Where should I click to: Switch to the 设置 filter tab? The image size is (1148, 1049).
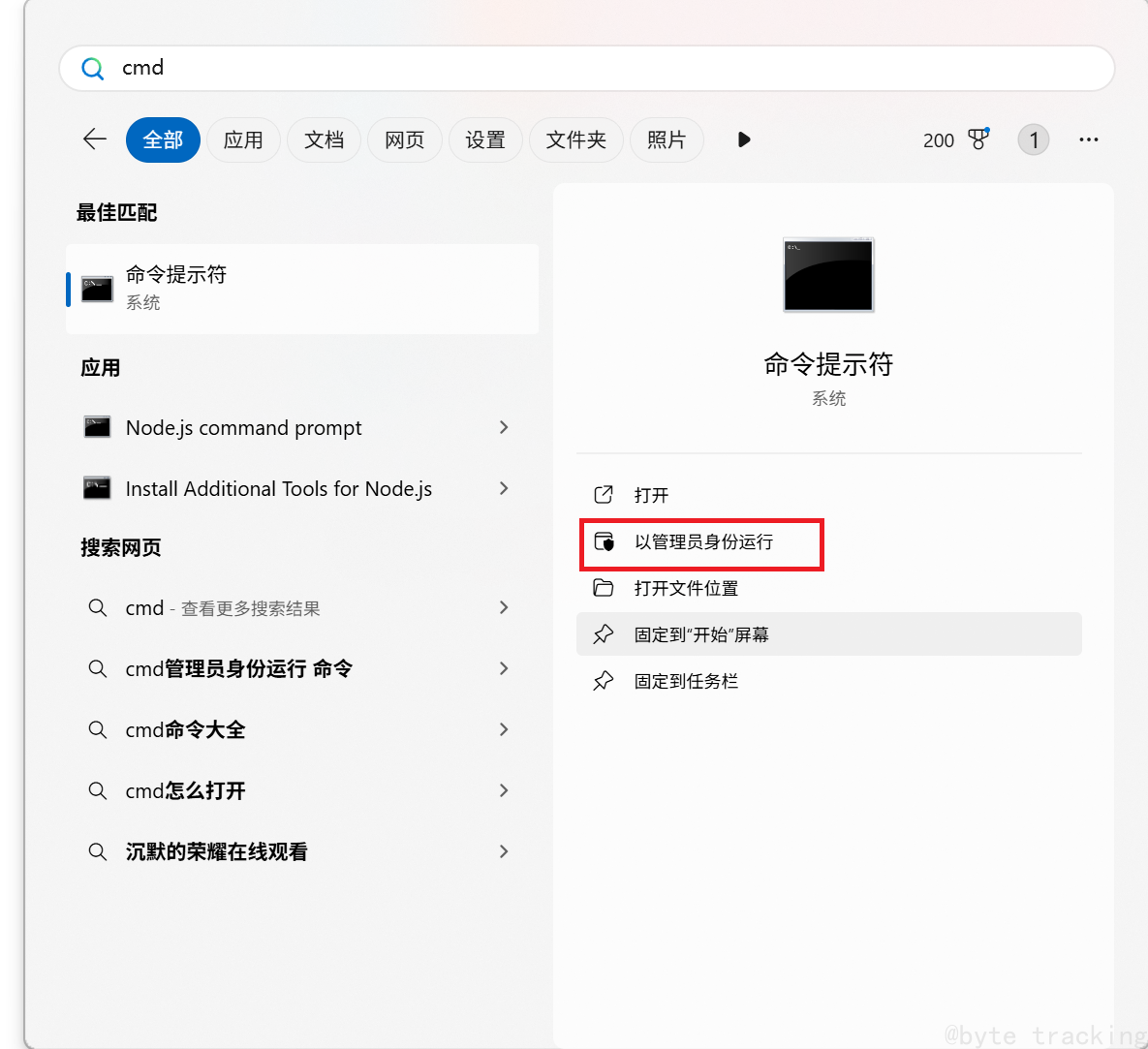pos(485,139)
